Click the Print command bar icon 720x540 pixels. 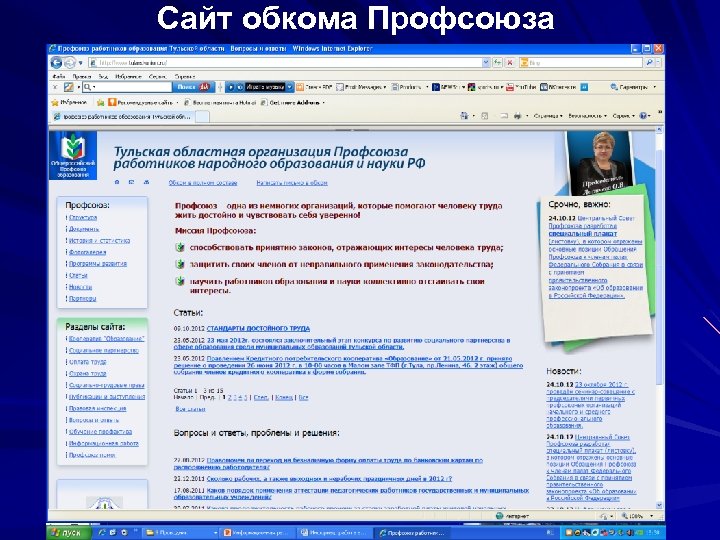(518, 116)
